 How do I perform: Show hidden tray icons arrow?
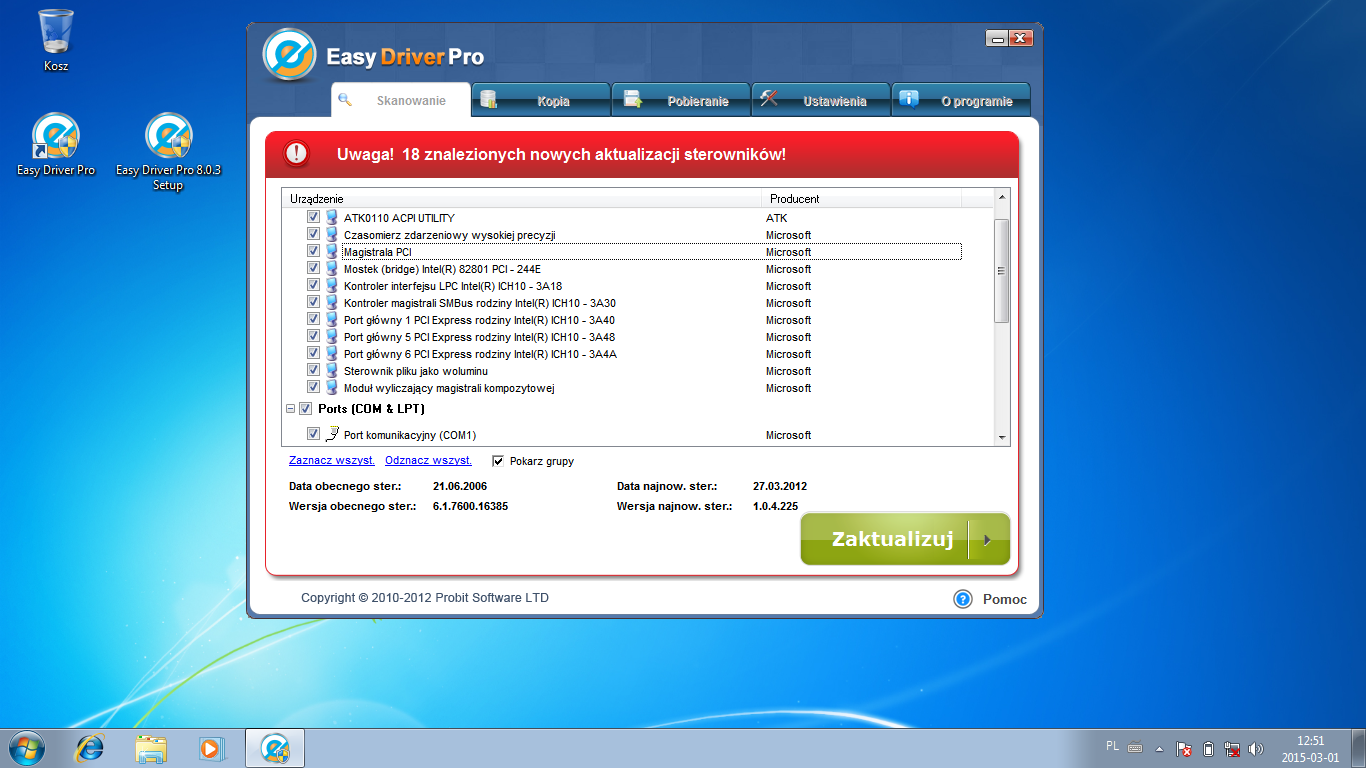(x=1160, y=748)
